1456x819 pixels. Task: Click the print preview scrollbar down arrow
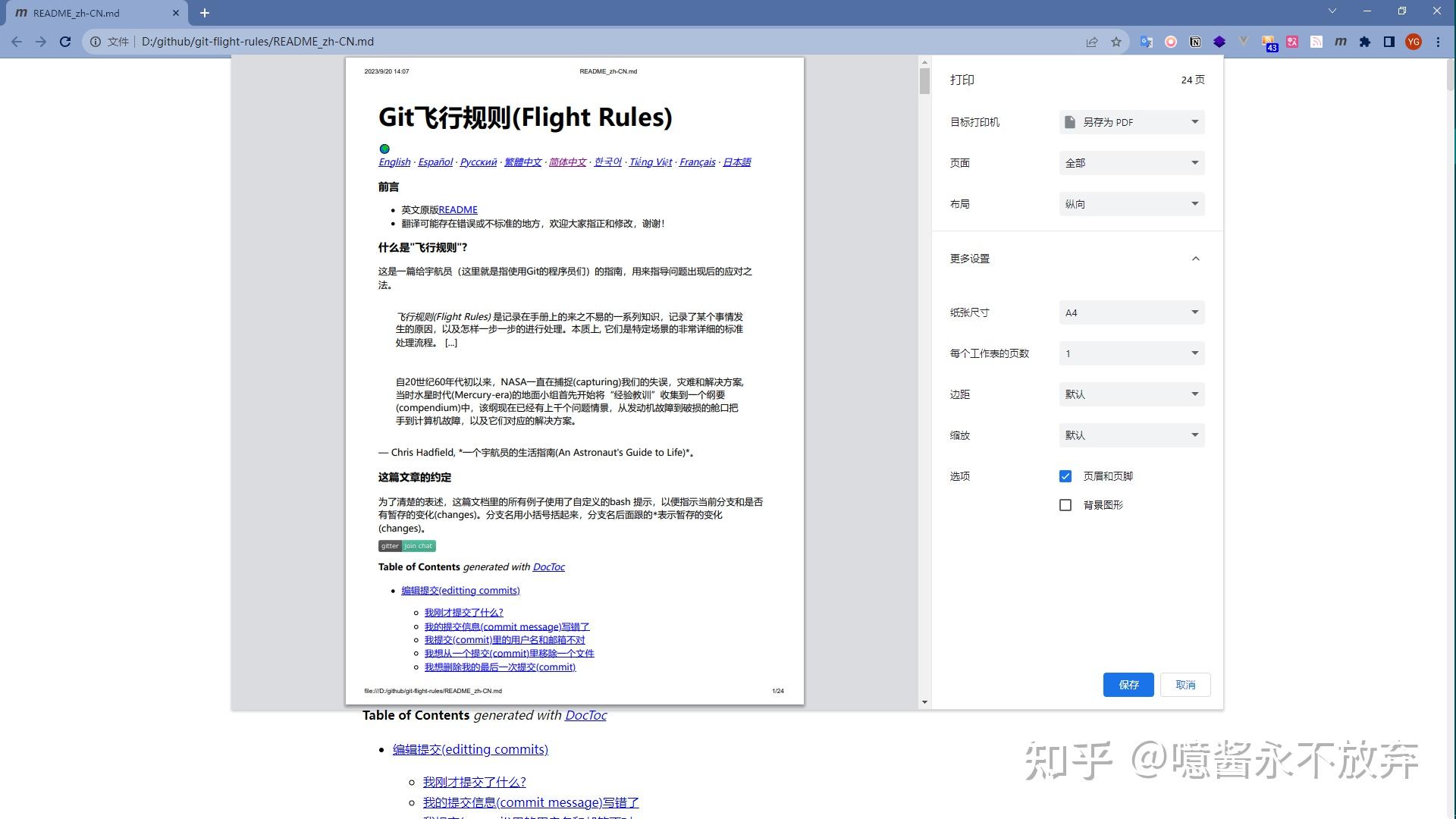coord(924,702)
